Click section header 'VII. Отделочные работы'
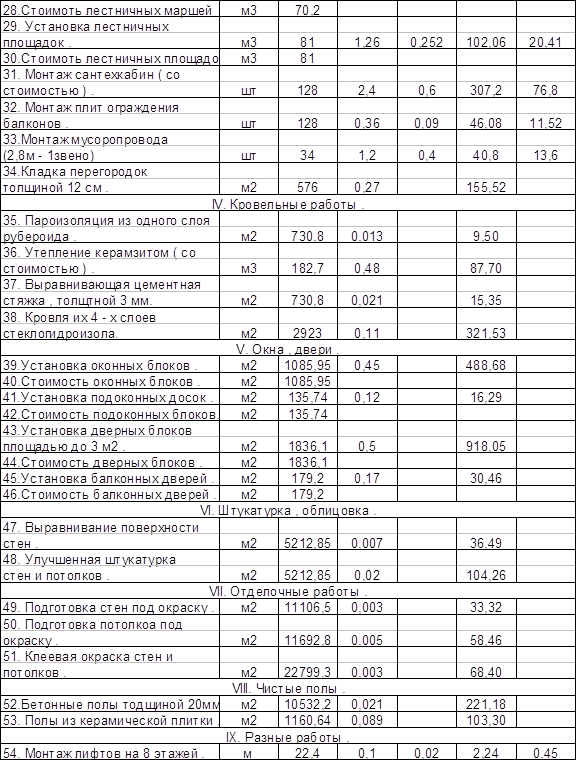576x760 pixels. (288, 591)
